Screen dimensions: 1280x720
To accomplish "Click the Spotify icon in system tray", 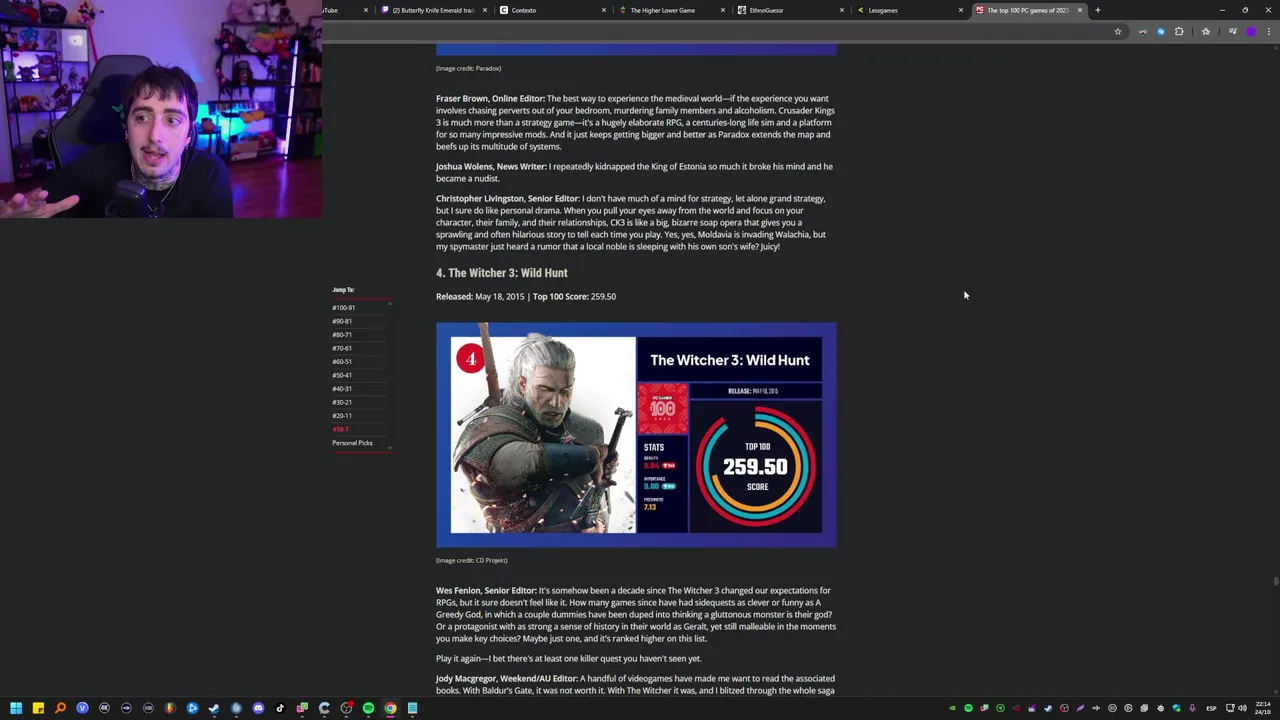I will (968, 708).
